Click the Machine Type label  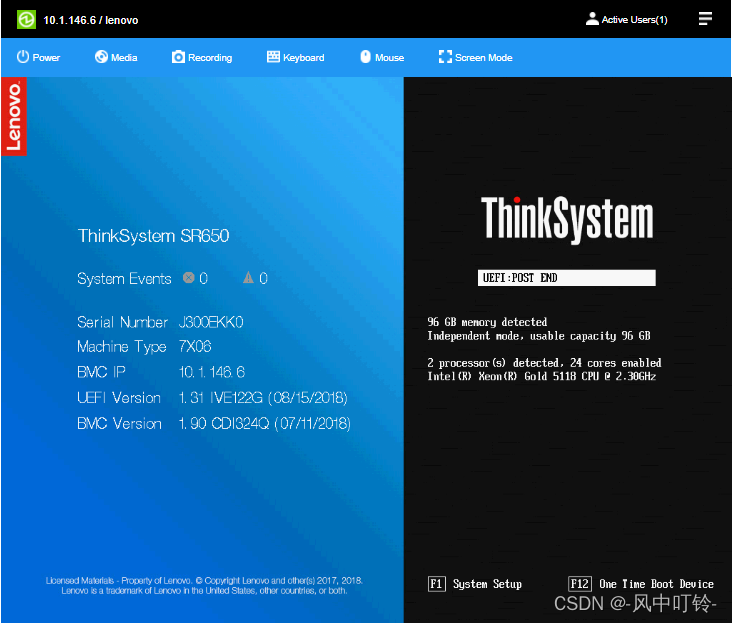click(122, 347)
